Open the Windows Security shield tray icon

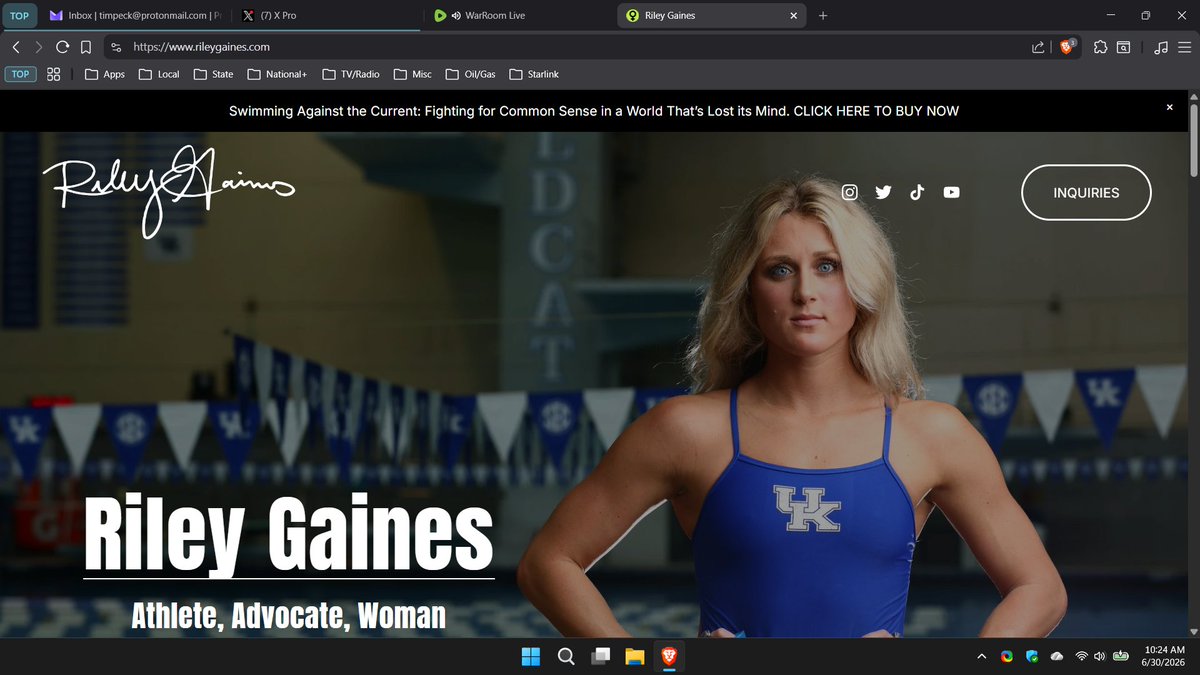[1032, 656]
